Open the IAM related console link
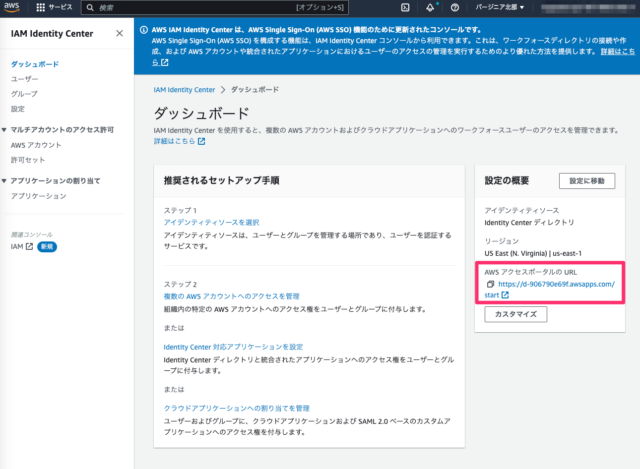Viewport: 640px width, 469px height. pos(22,247)
